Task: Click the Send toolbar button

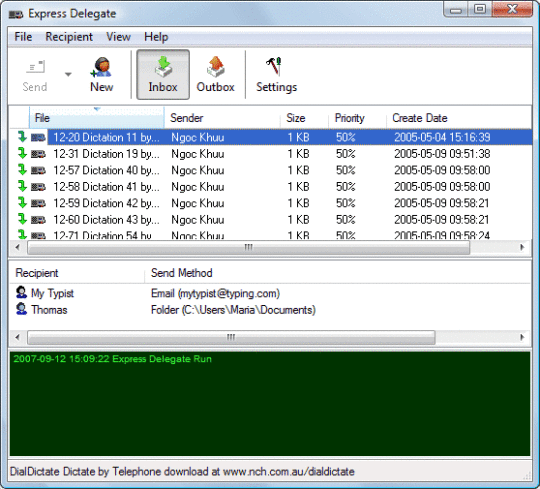Action: click(35, 75)
